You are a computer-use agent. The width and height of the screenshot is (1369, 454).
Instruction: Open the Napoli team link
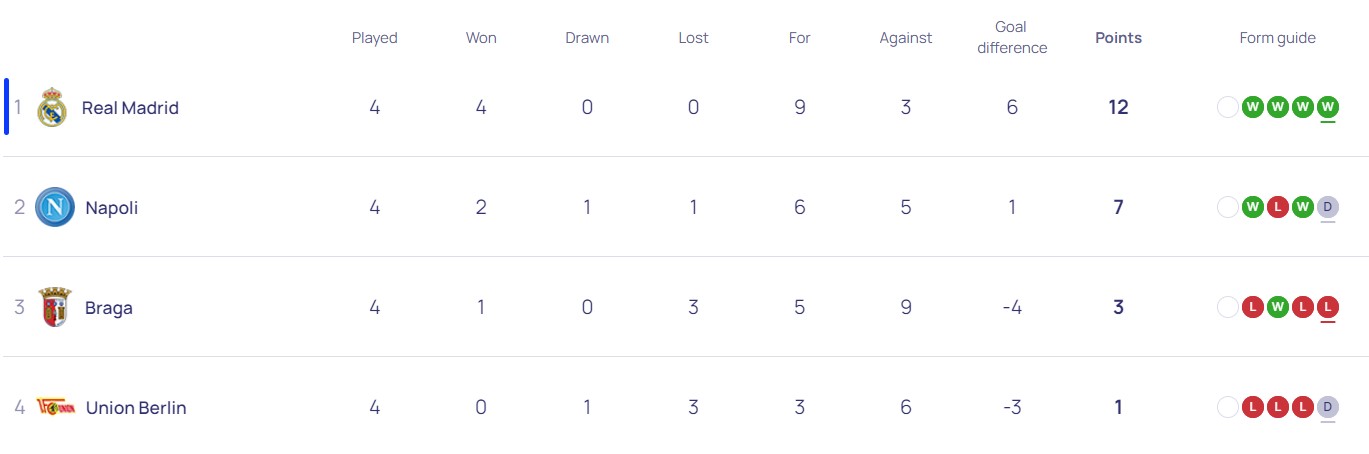point(112,208)
